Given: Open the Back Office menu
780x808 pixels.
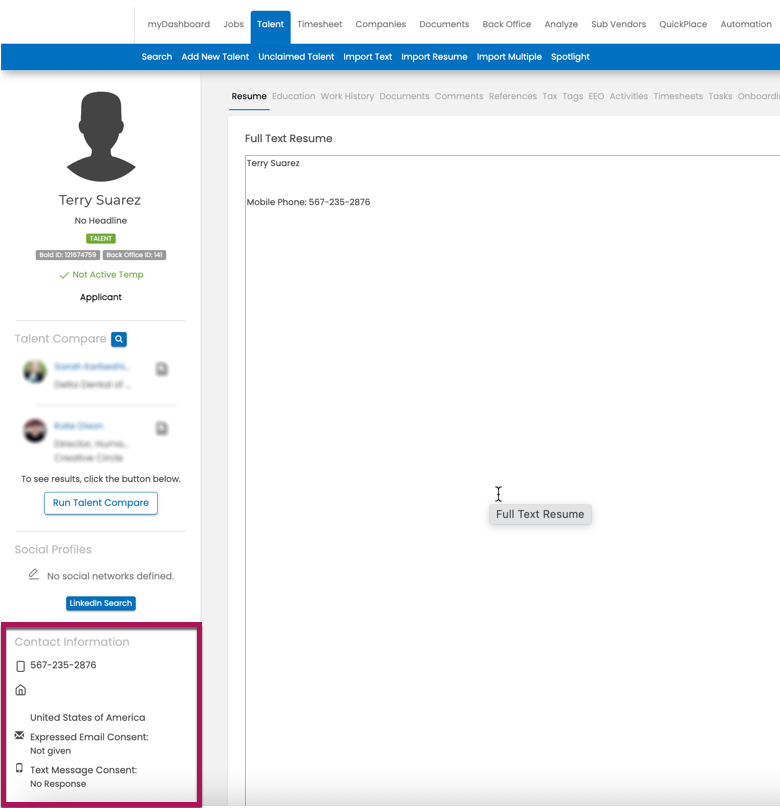Looking at the screenshot, I should point(506,24).
